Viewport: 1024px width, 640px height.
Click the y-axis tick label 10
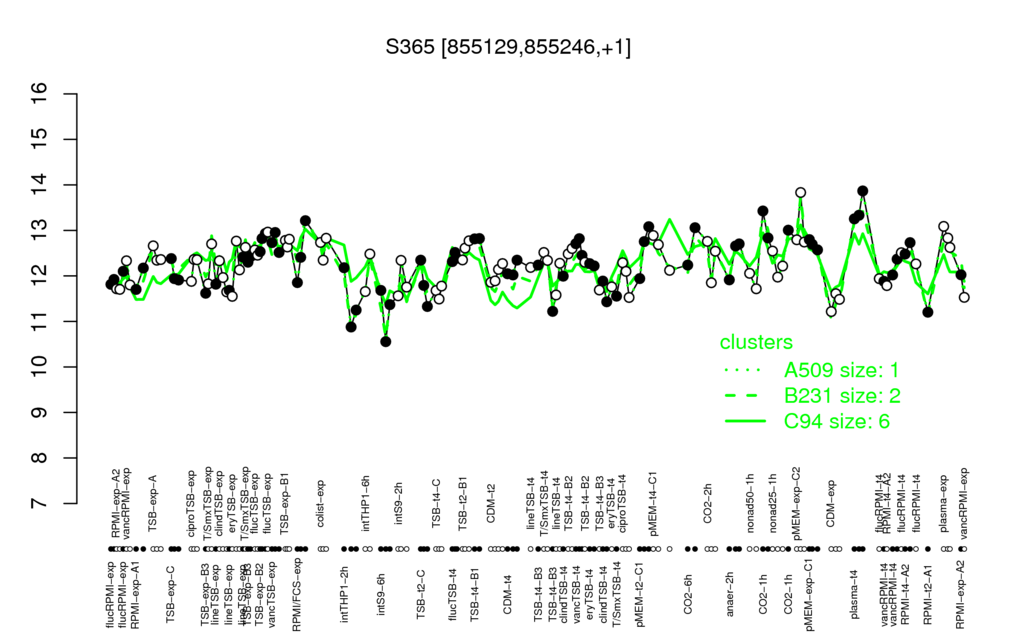(x=40, y=367)
